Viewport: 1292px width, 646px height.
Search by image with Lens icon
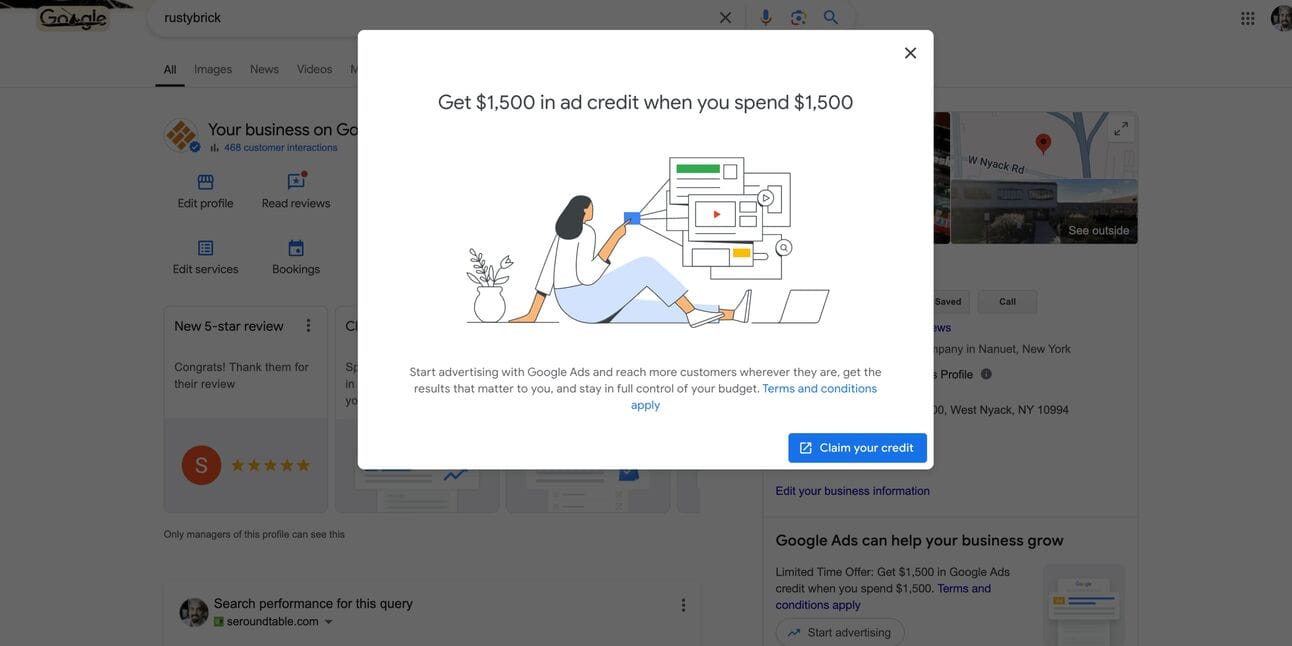coord(798,18)
